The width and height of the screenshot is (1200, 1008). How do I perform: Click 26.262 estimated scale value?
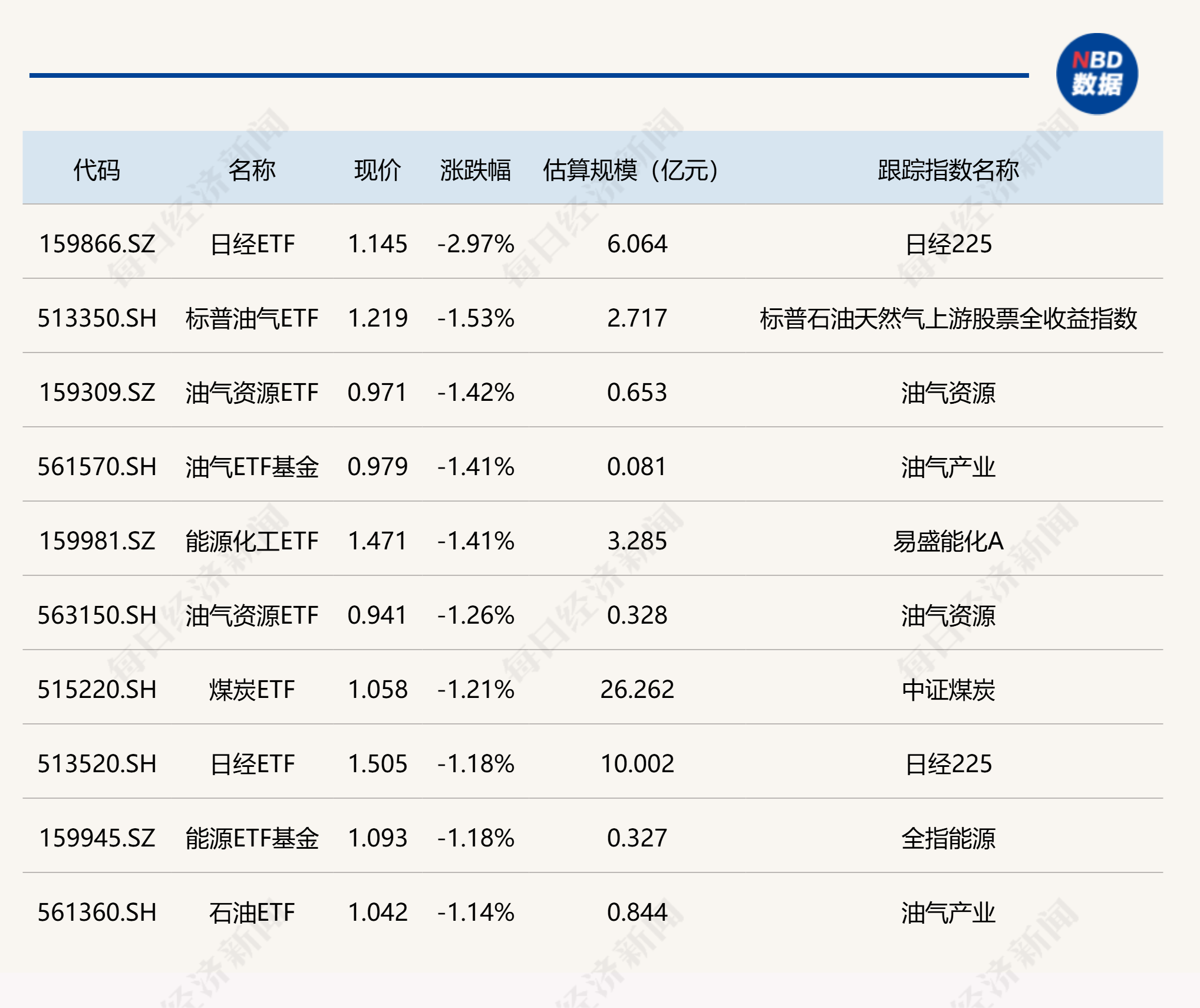pyautogui.click(x=637, y=690)
